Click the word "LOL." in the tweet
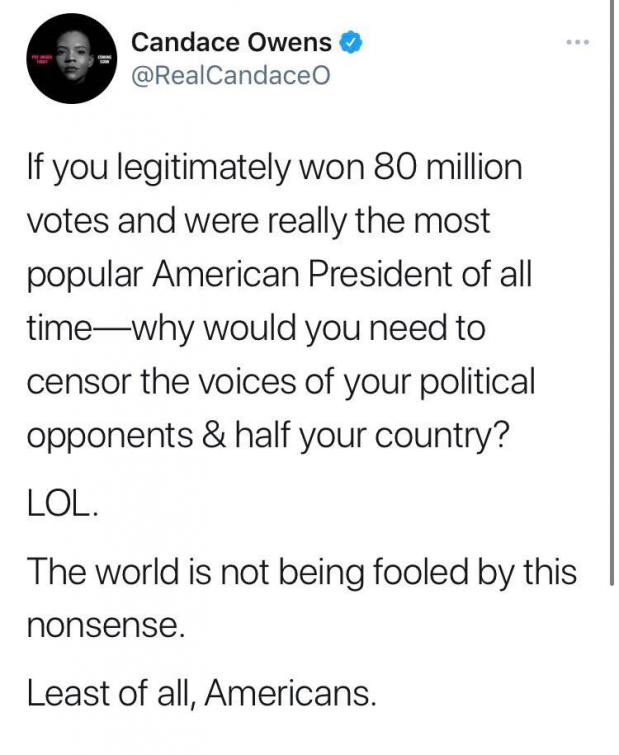Image resolution: width=619 pixels, height=755 pixels. [x=63, y=504]
